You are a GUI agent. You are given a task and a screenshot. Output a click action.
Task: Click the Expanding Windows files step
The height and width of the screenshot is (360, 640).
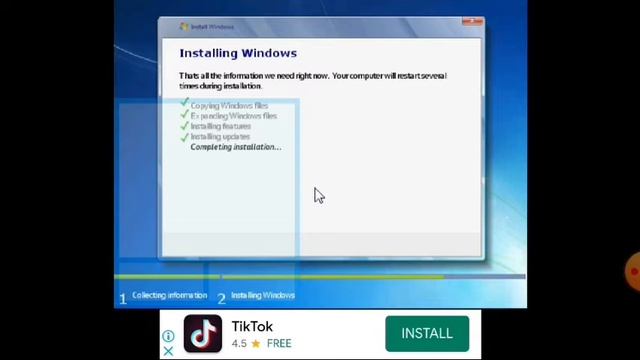click(x=233, y=116)
